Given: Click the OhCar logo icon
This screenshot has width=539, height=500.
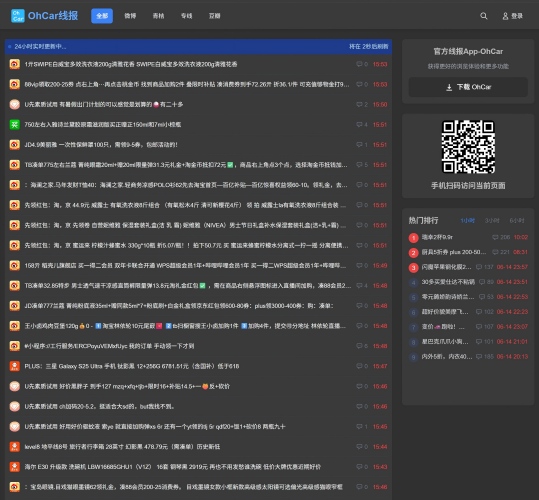Looking at the screenshot, I should (18, 16).
